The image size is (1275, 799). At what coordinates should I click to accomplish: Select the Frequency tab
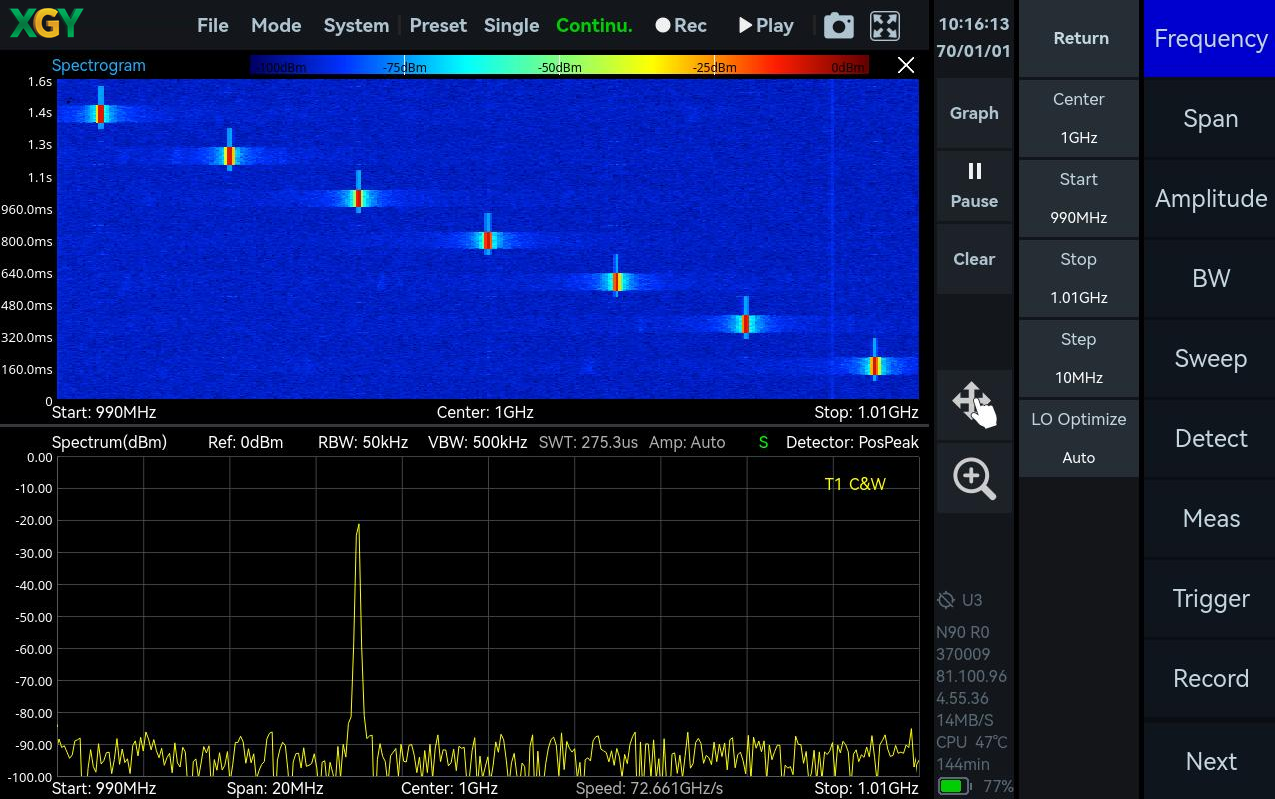(1210, 38)
